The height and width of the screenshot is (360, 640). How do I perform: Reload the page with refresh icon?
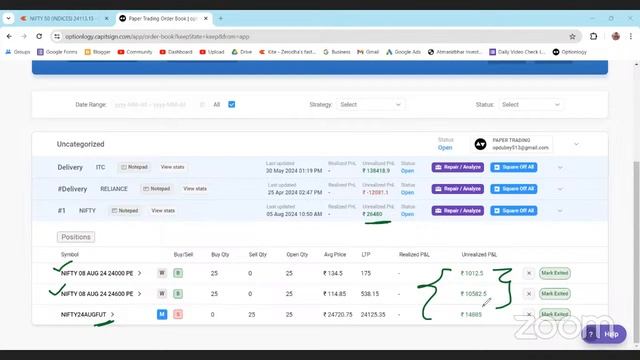(x=39, y=36)
